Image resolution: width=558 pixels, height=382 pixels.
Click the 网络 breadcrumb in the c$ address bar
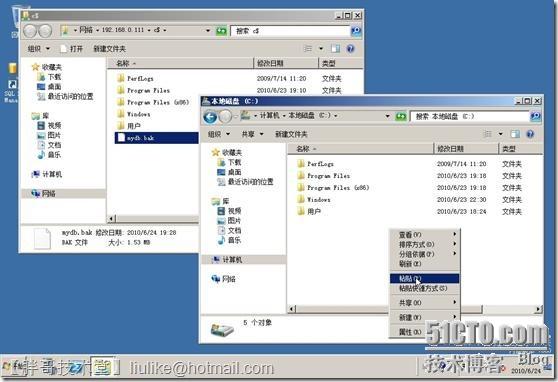click(x=86, y=30)
